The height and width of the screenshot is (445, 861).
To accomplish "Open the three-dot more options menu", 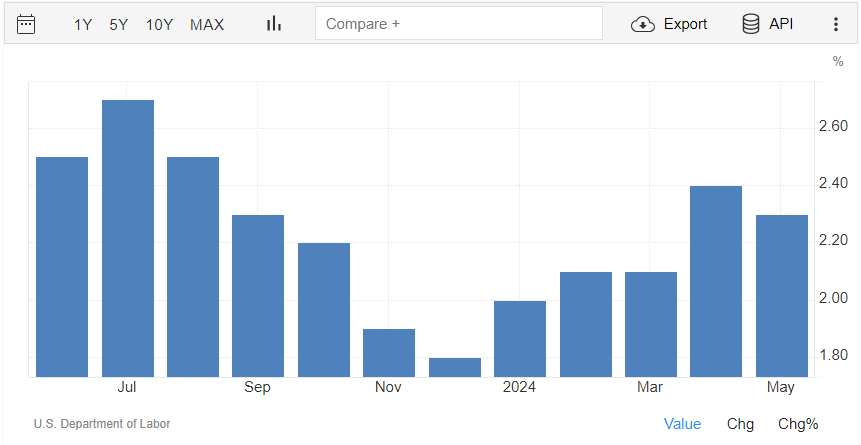I will [x=836, y=24].
